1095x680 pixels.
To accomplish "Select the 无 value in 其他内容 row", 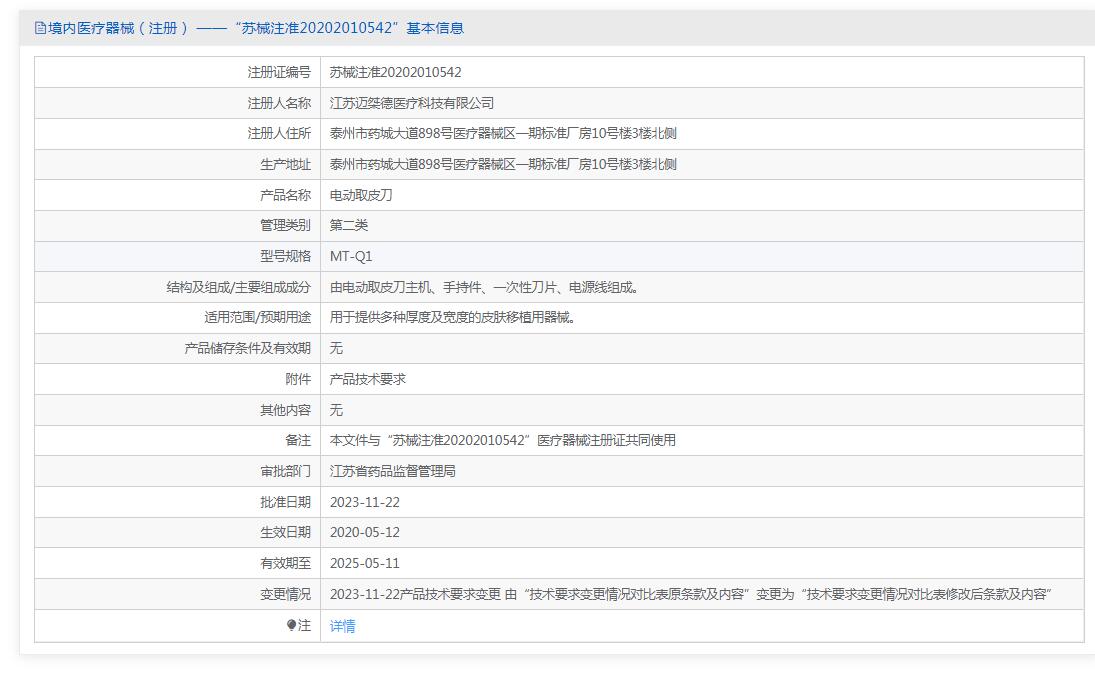I will pos(336,410).
